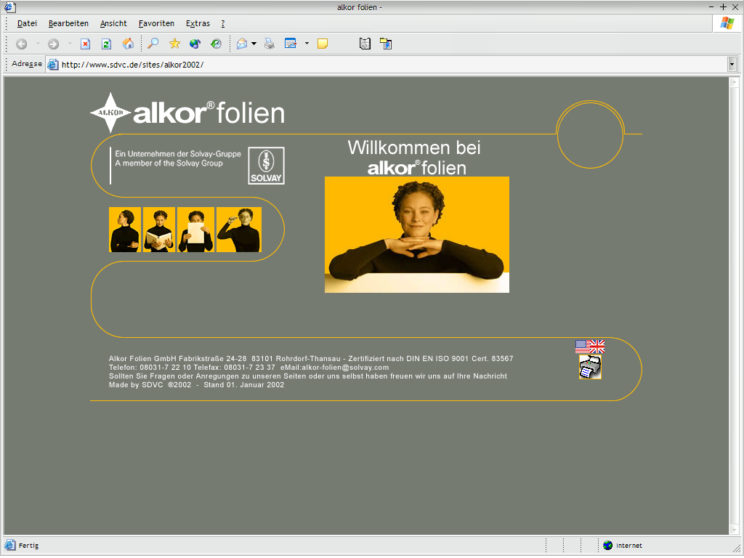
Task: Click large photo of woman resting chin on hands
Action: (417, 234)
